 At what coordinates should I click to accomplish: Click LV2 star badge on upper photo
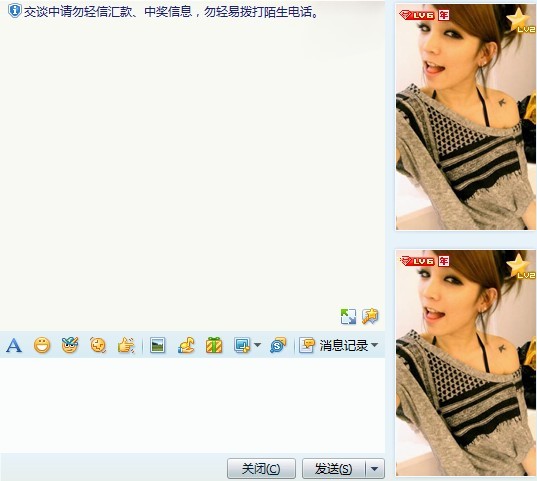point(520,20)
